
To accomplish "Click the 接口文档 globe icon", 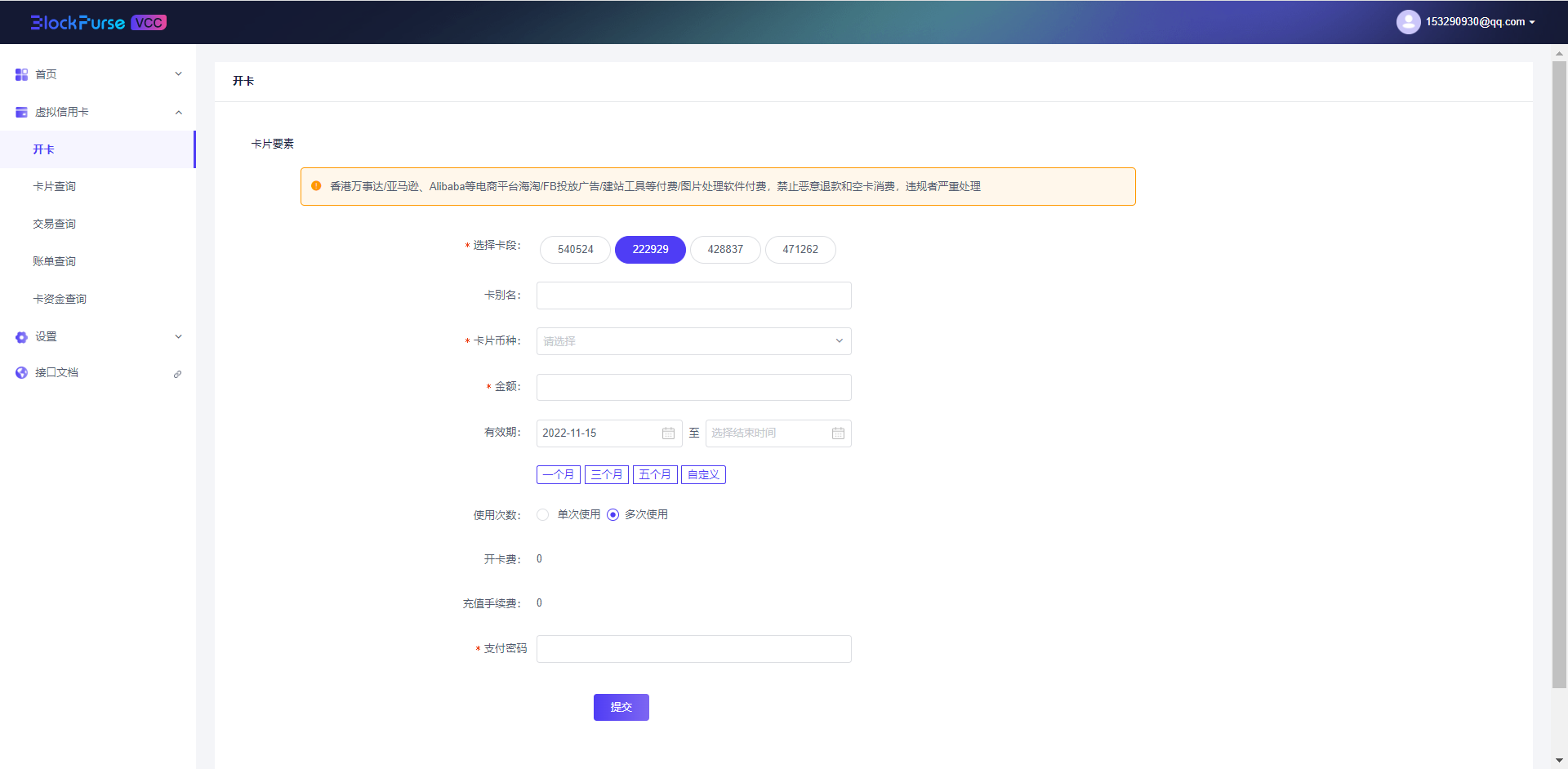I will tap(21, 373).
